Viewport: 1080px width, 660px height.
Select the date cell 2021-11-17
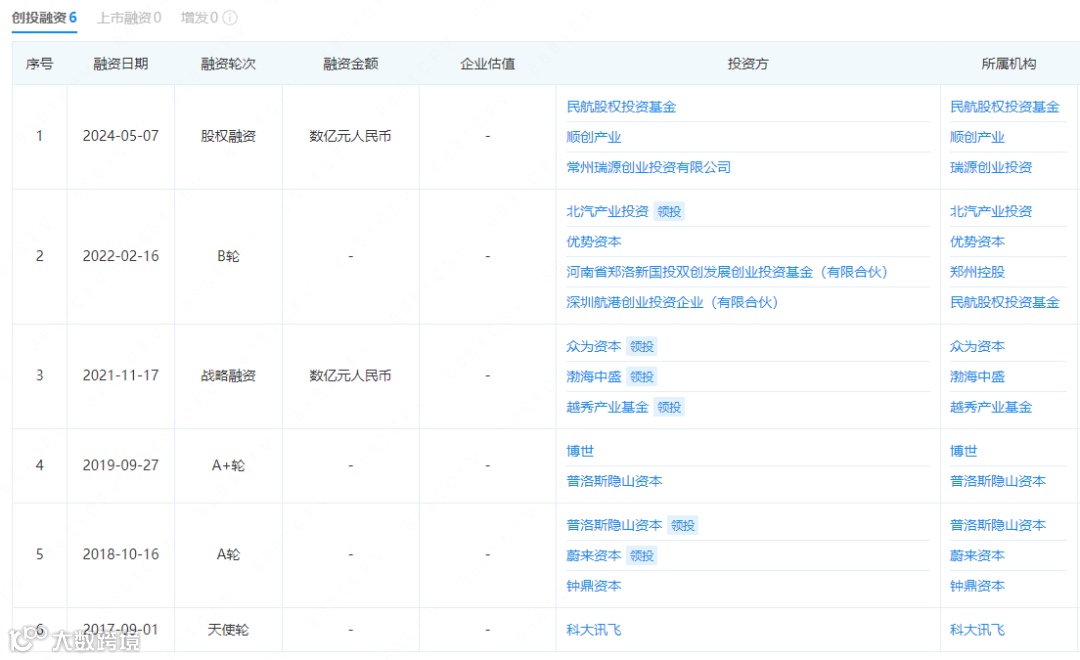[121, 375]
